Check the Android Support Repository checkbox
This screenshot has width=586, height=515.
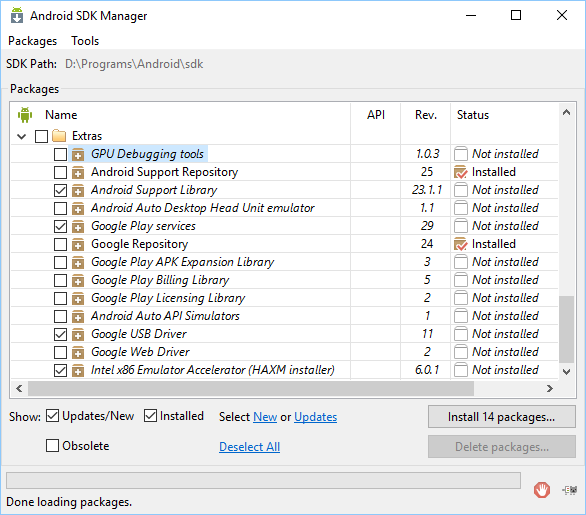(60, 172)
